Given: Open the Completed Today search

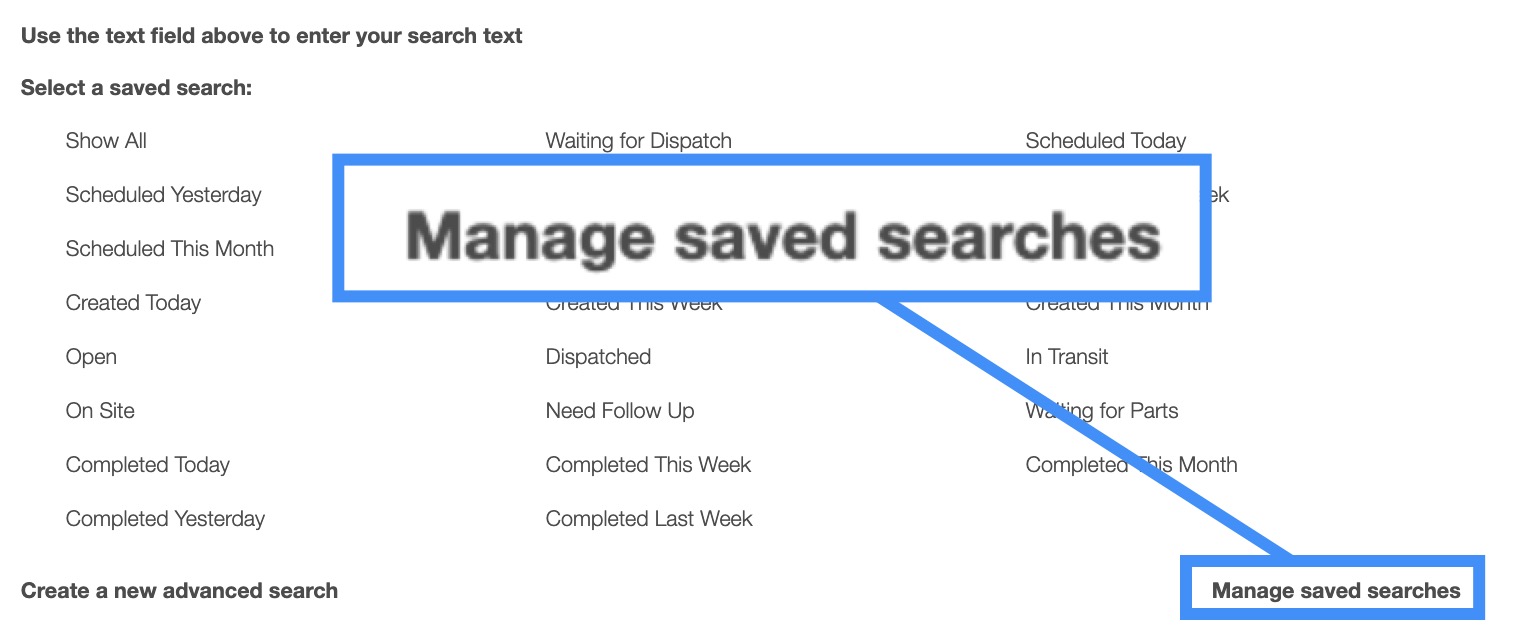Looking at the screenshot, I should [147, 465].
